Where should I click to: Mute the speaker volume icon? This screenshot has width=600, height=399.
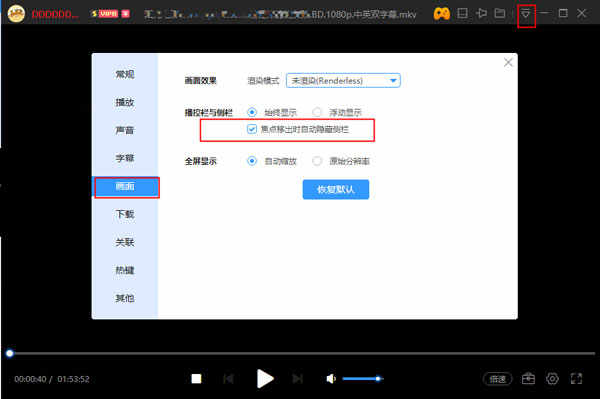coord(331,379)
